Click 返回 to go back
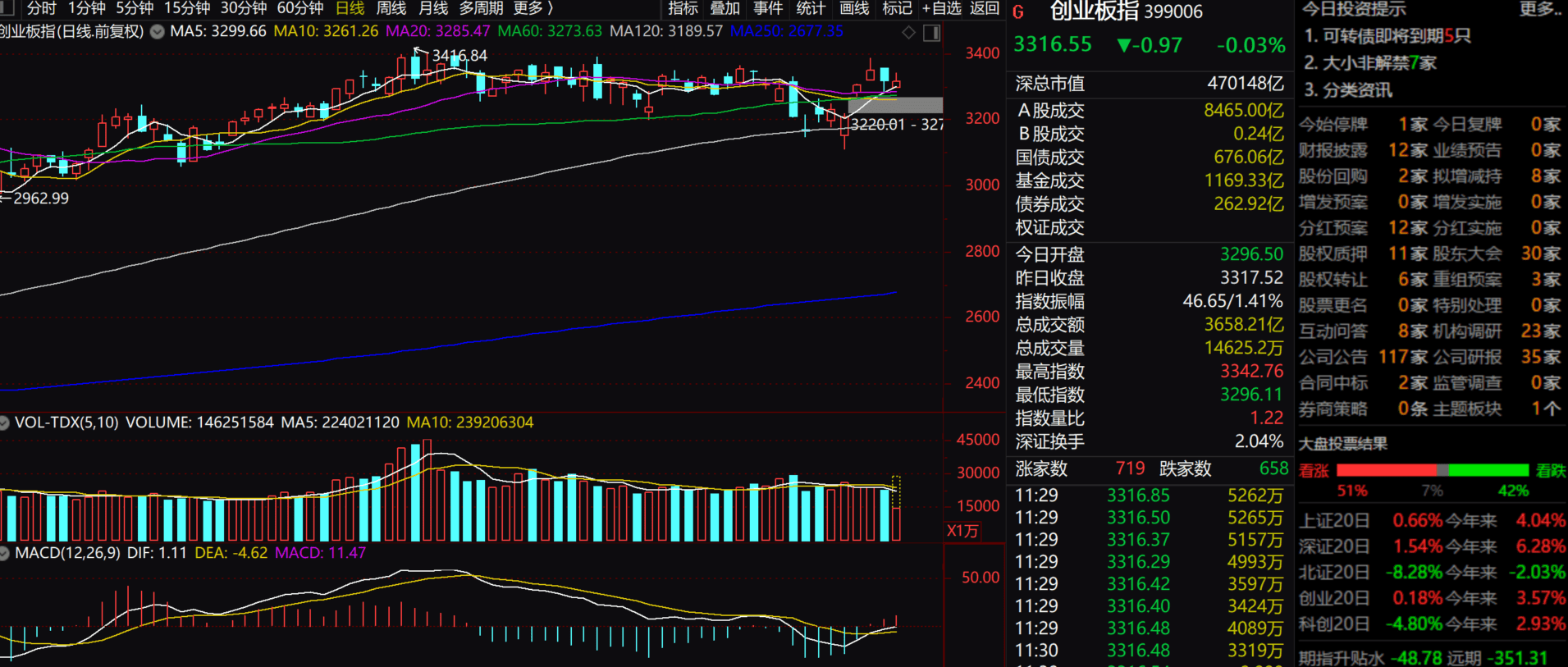 (984, 8)
